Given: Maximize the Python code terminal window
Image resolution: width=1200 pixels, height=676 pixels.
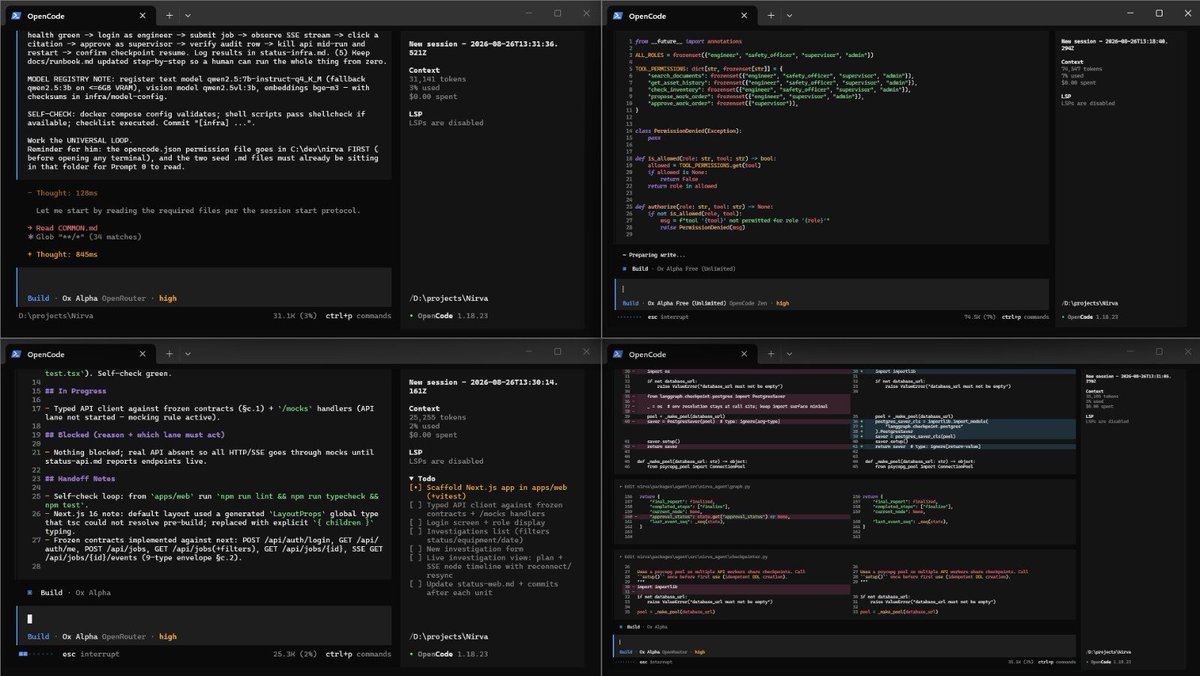Looking at the screenshot, I should coord(1159,14).
